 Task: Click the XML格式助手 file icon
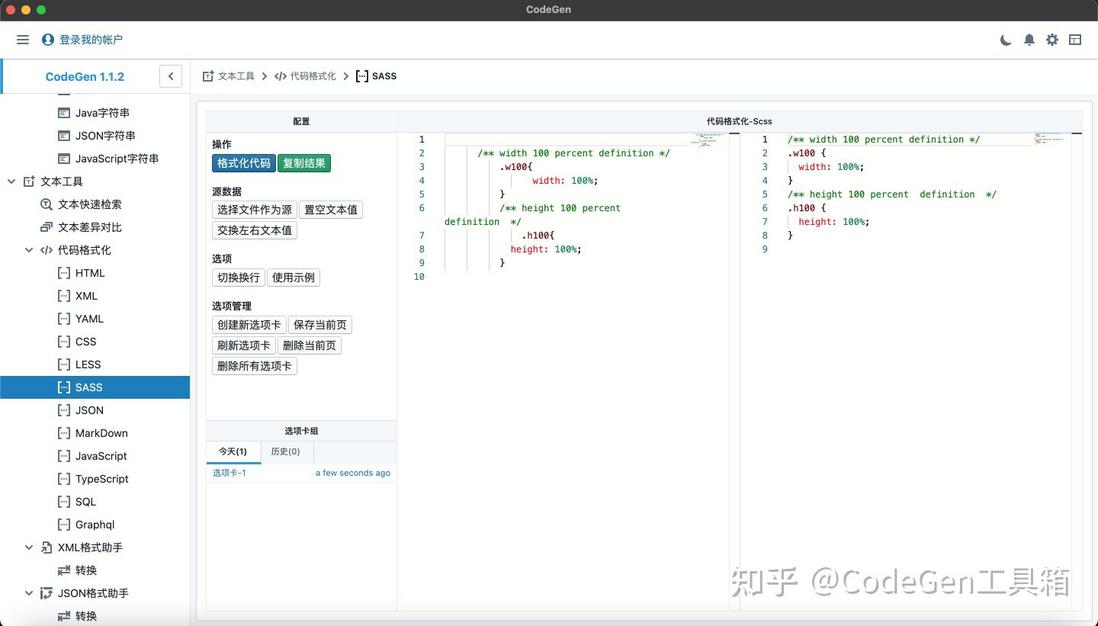pyautogui.click(x=46, y=548)
